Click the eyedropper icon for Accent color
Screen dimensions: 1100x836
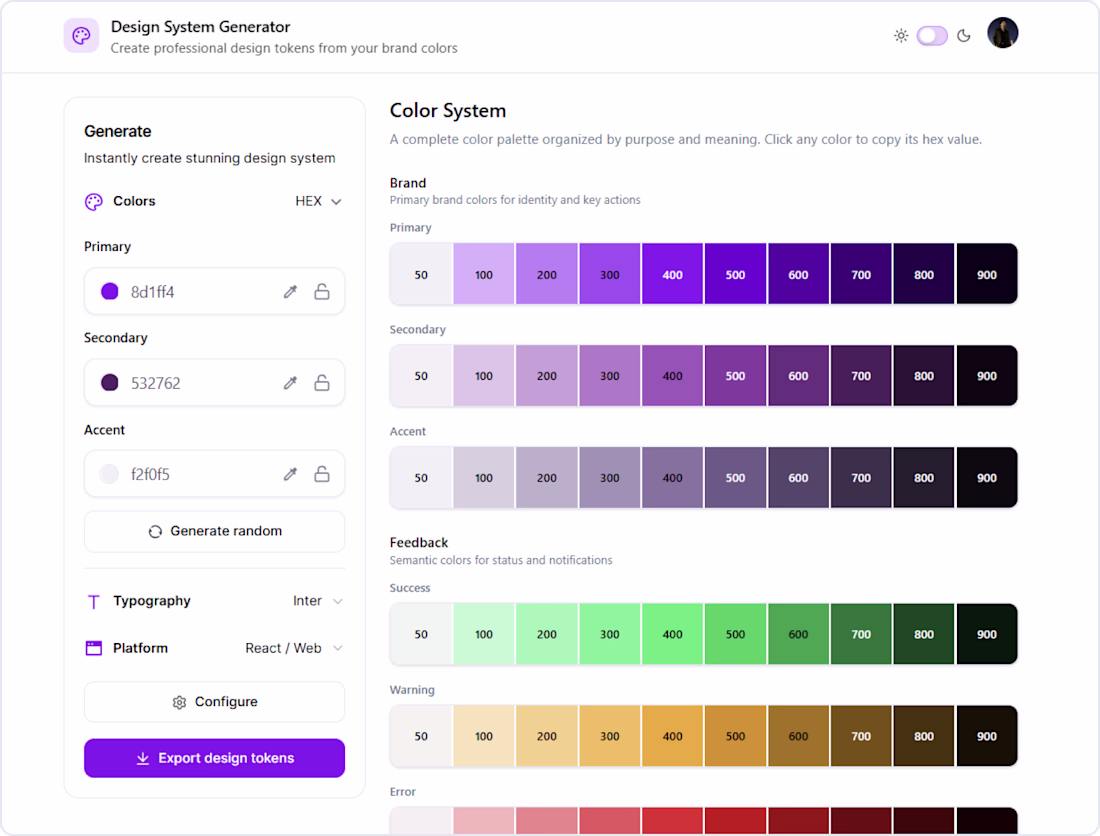point(290,474)
